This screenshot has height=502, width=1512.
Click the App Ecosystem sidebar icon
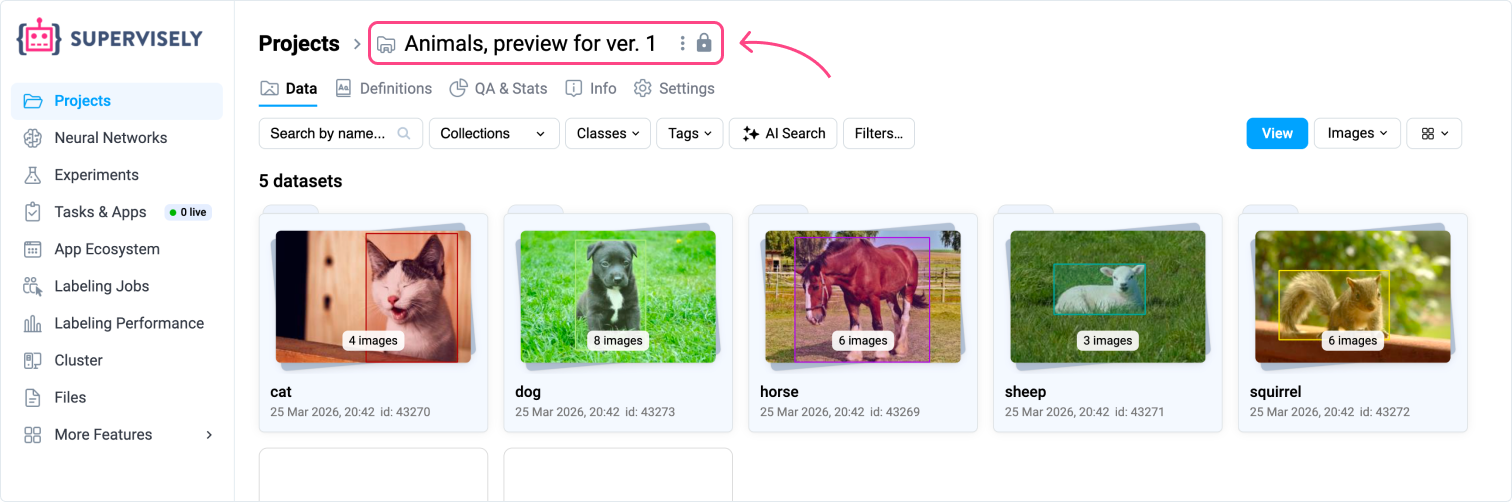tap(33, 249)
